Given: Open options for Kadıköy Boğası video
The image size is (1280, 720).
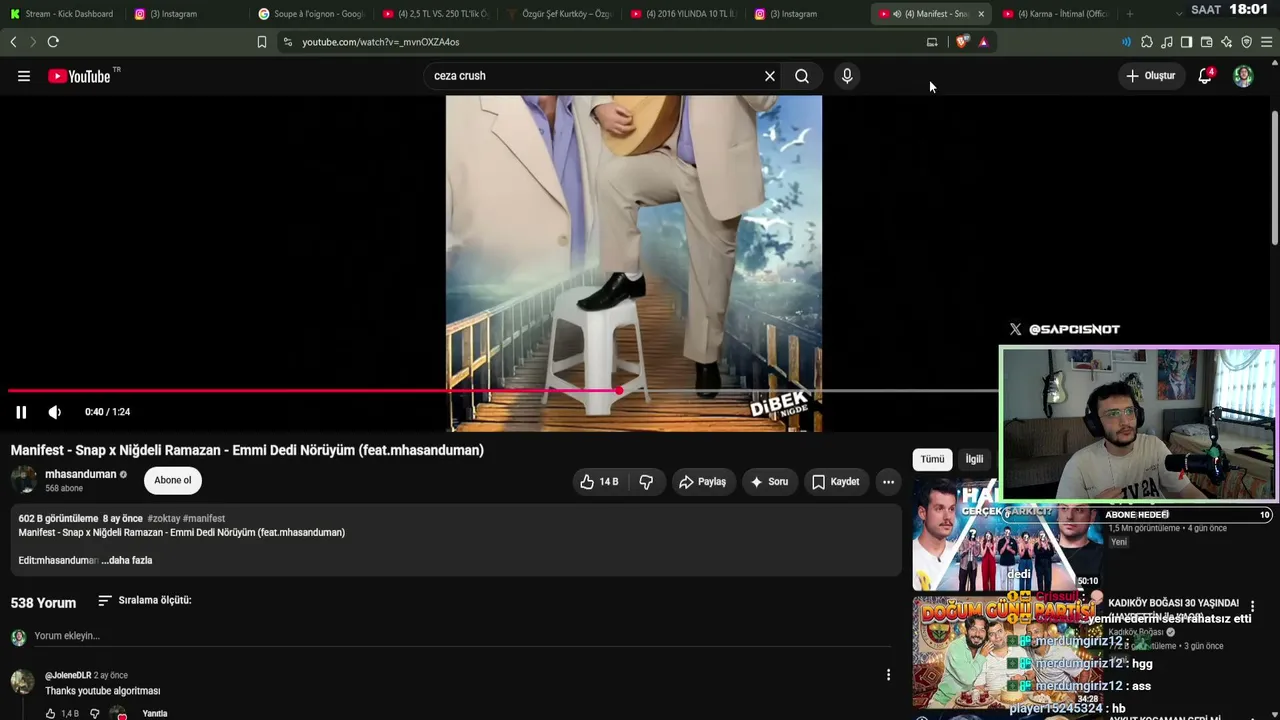Looking at the screenshot, I should click(1252, 606).
